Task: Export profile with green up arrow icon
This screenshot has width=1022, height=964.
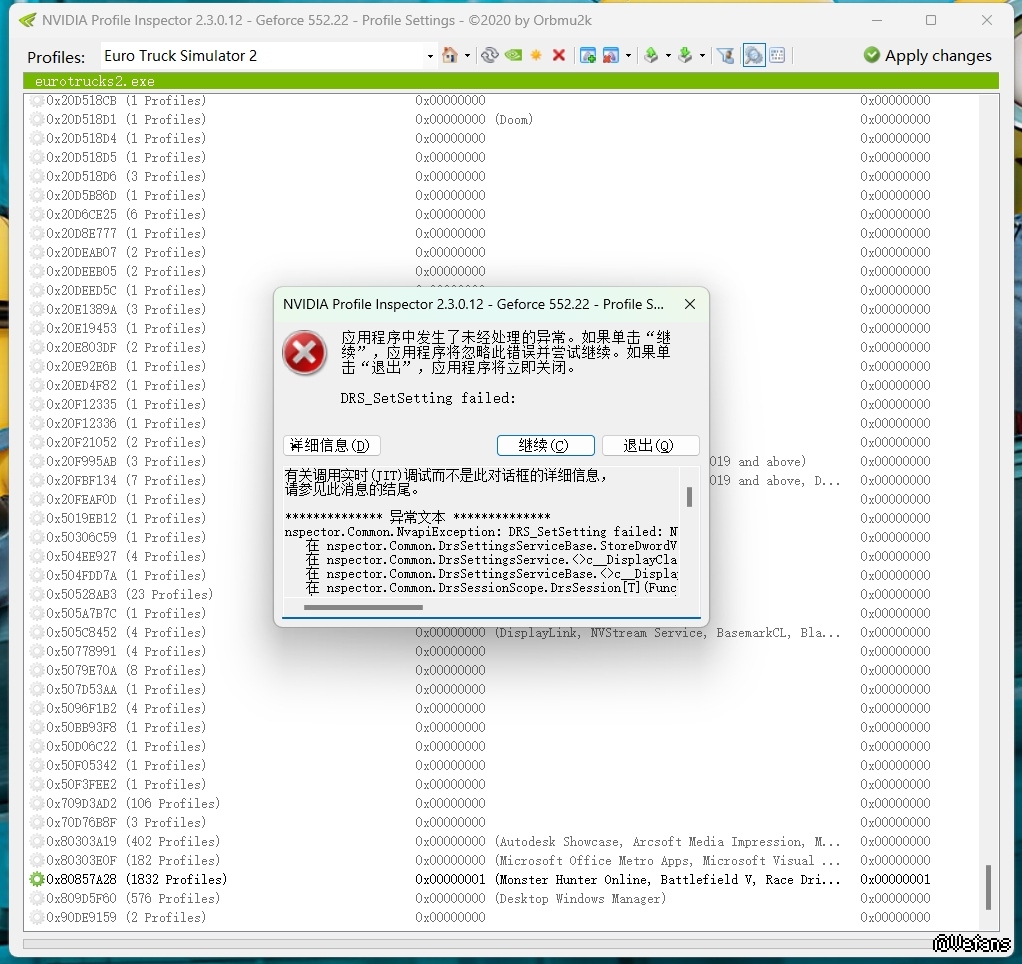Action: click(x=651, y=55)
